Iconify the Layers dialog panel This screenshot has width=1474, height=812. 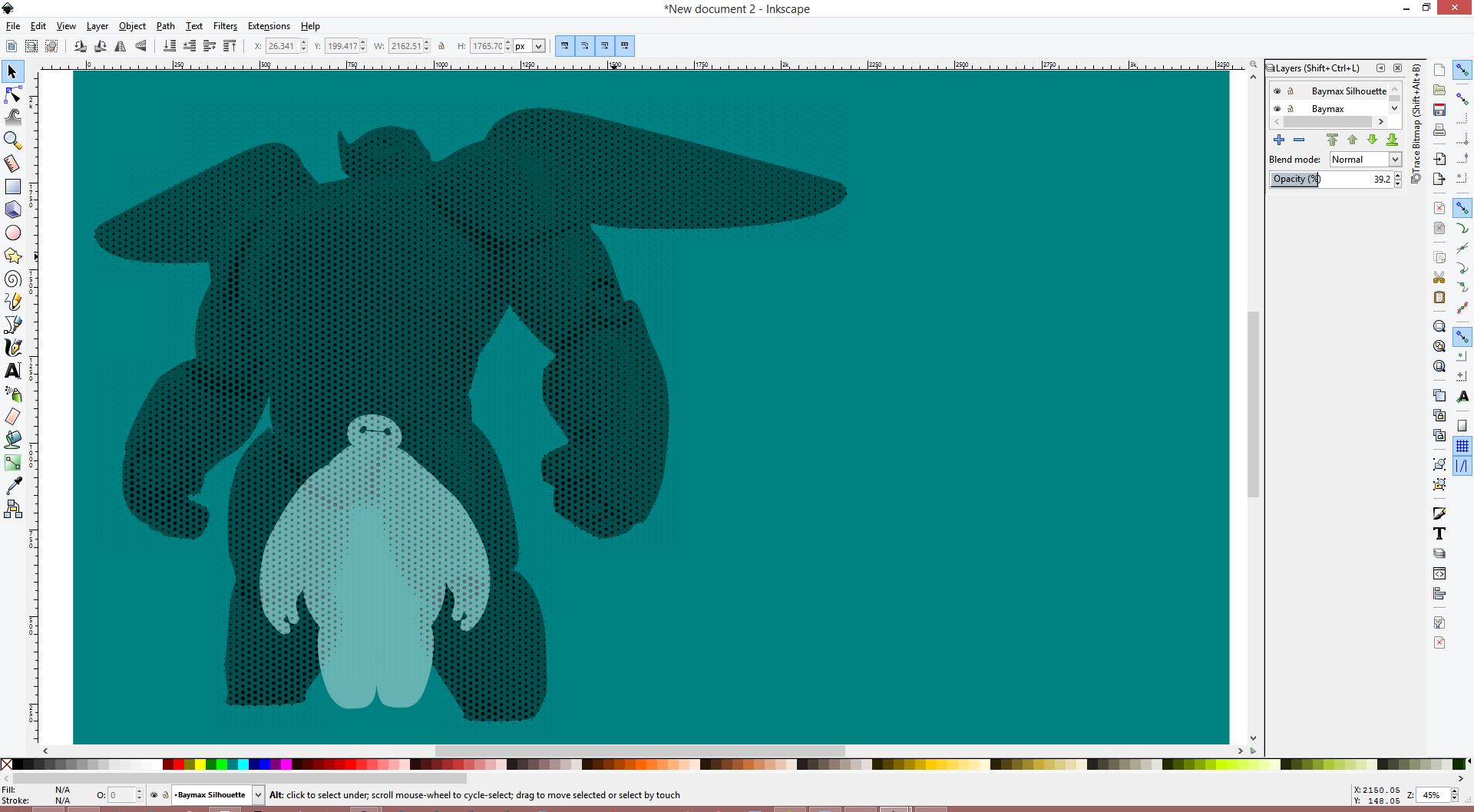(1380, 68)
